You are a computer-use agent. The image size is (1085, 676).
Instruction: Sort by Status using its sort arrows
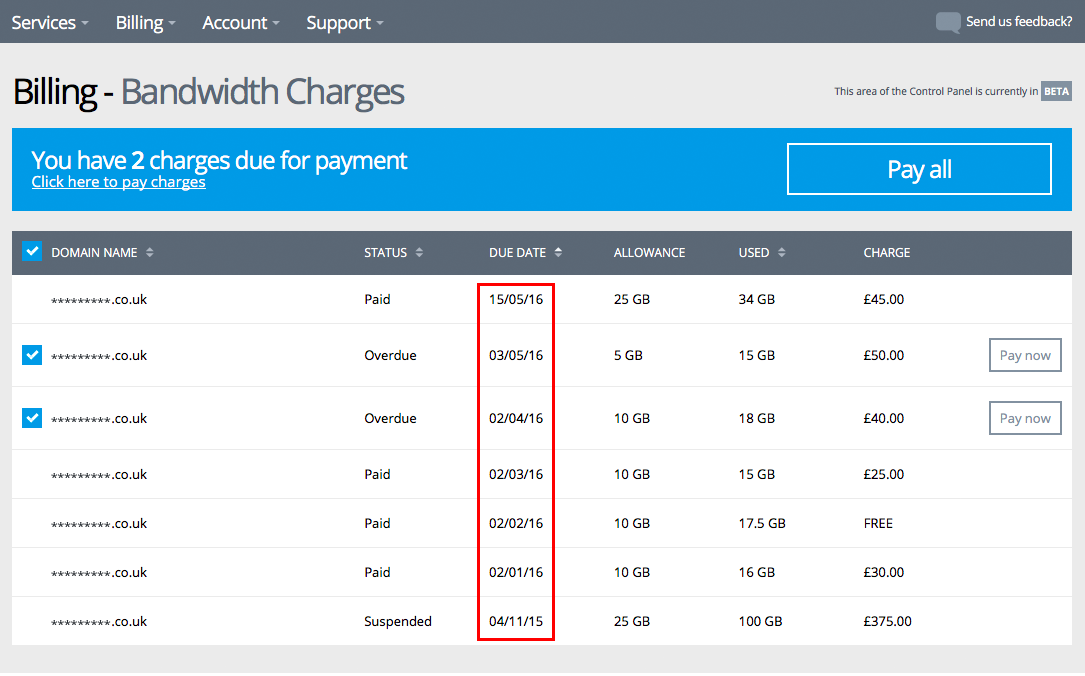pyautogui.click(x=419, y=253)
